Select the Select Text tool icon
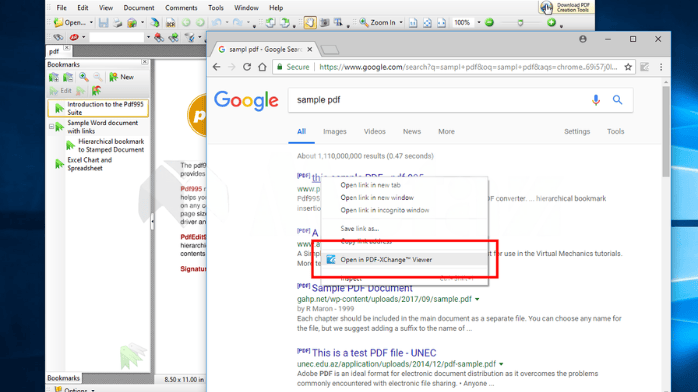698x392 pixels. pyautogui.click(x=338, y=22)
